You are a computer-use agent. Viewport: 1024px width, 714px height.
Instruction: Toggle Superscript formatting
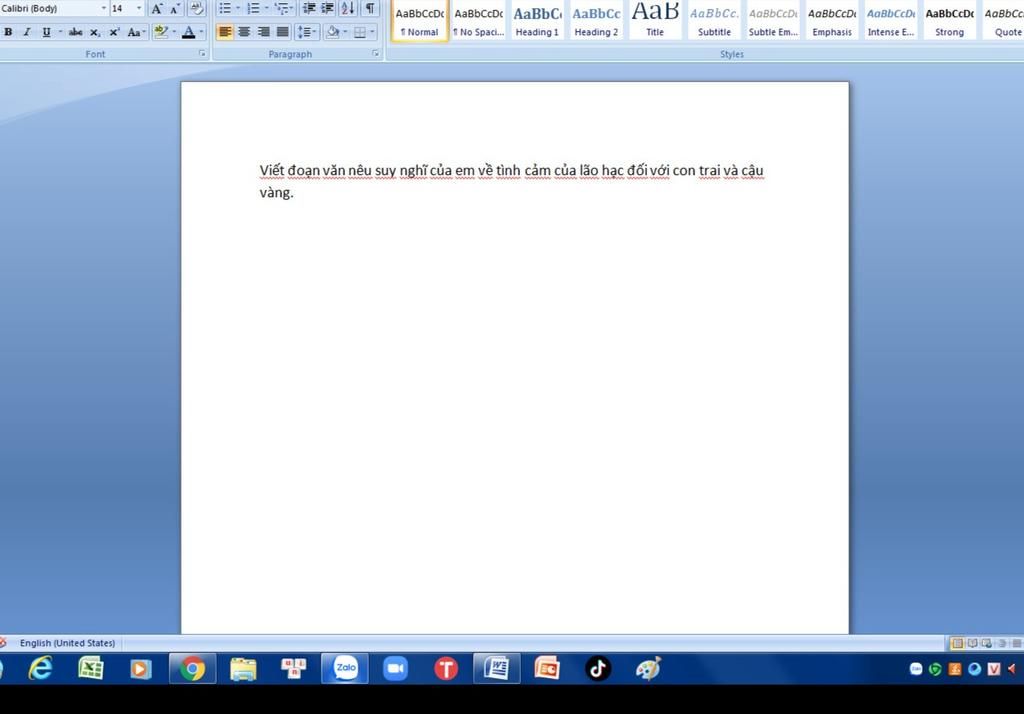click(x=114, y=31)
